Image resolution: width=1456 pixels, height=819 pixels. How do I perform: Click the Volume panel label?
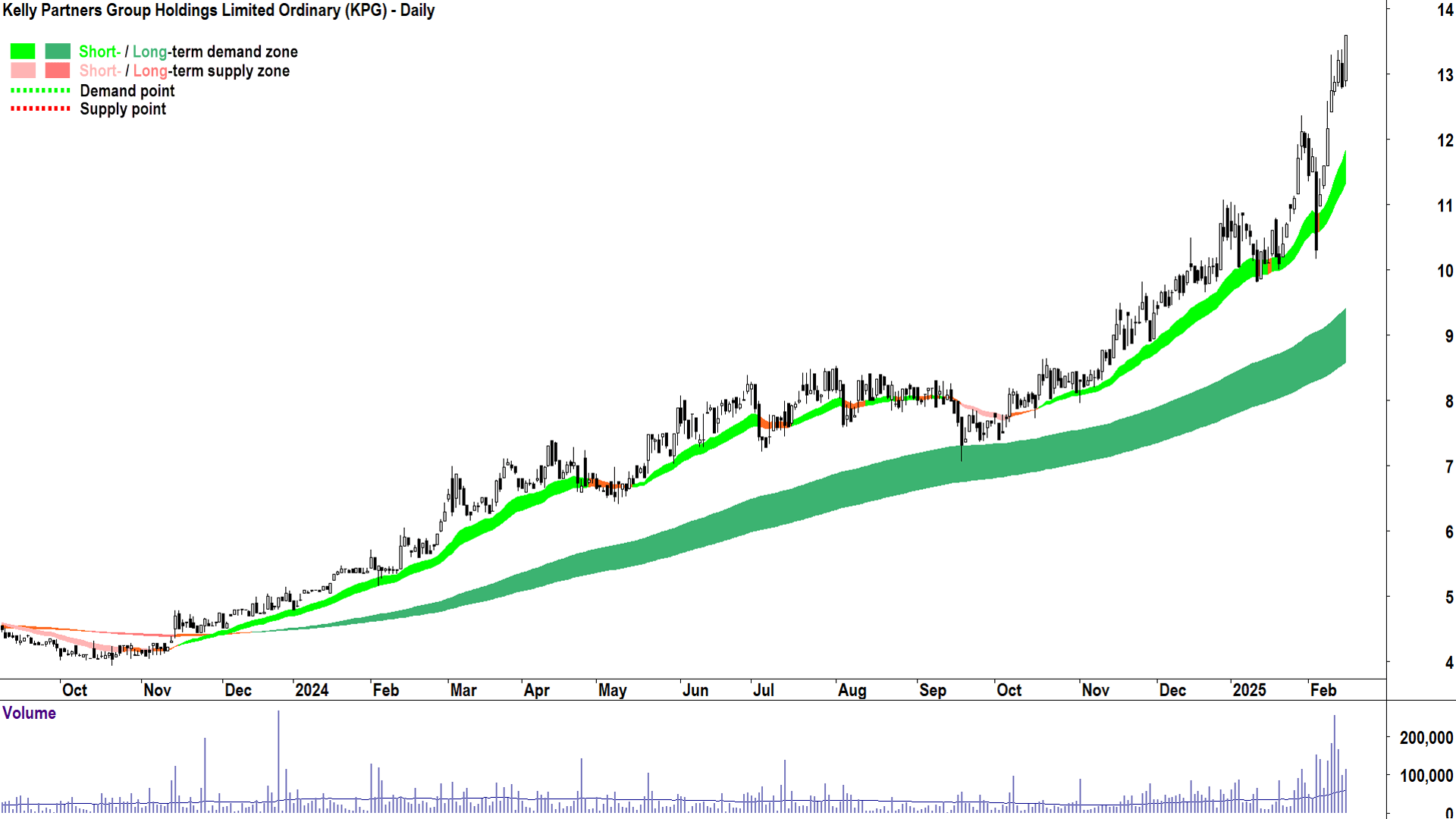coord(29,713)
